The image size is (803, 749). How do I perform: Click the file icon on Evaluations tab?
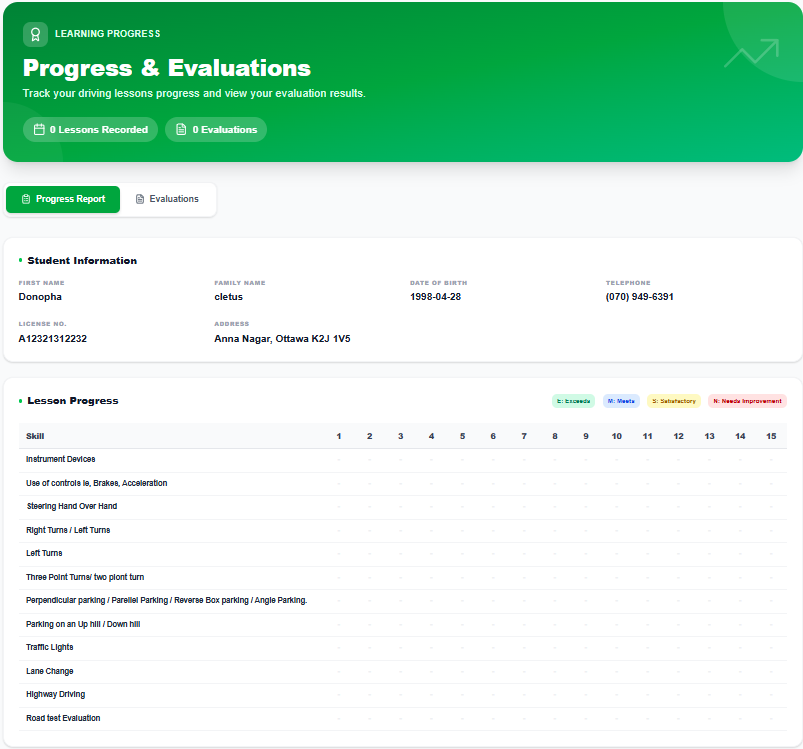140,199
